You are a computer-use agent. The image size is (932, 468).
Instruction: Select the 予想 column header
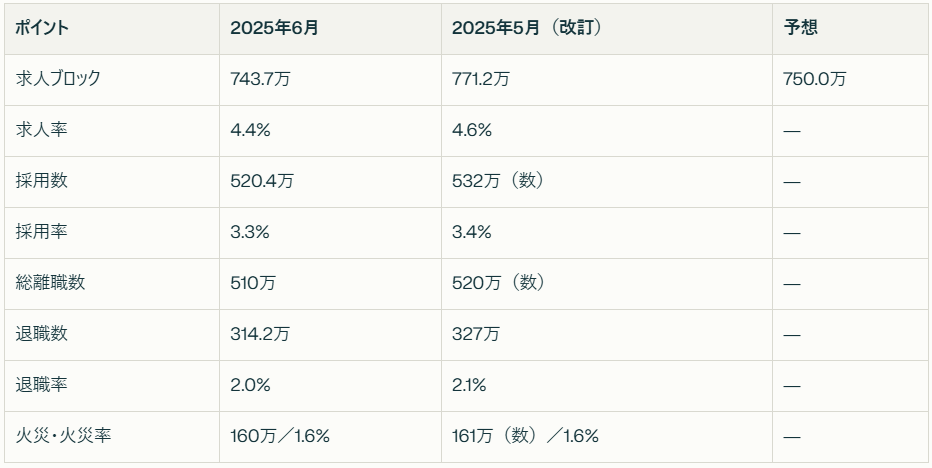pos(851,29)
